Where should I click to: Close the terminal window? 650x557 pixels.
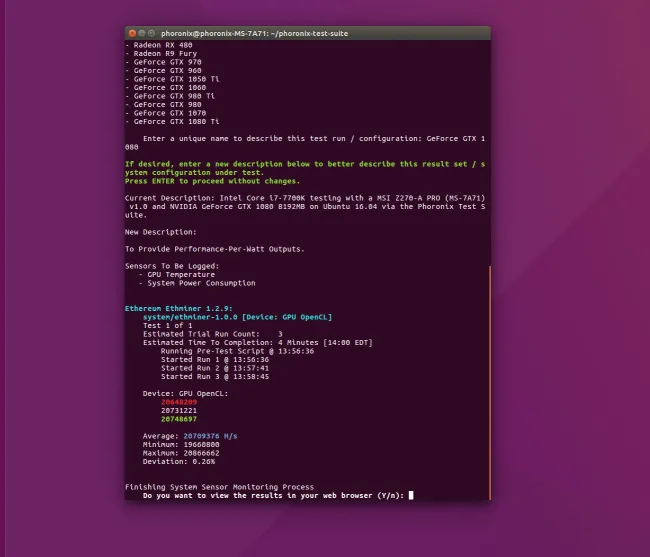133,33
